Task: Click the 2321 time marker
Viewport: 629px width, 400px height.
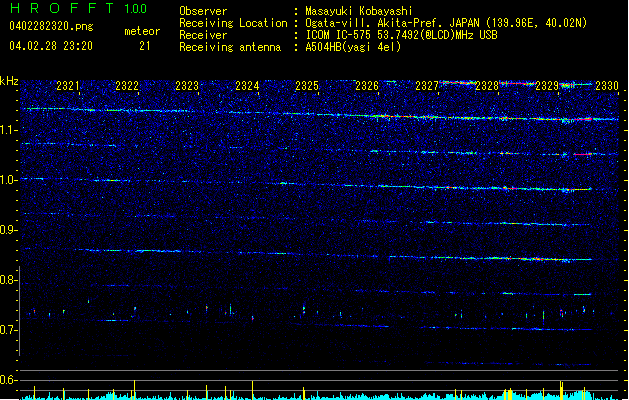Action: pyautogui.click(x=68, y=86)
